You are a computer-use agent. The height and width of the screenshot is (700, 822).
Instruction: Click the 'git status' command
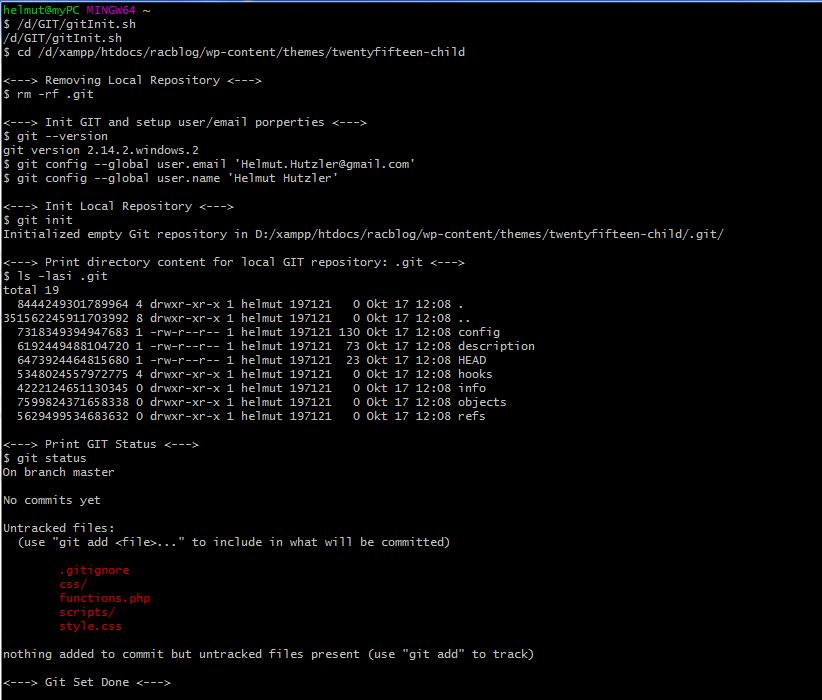45,458
